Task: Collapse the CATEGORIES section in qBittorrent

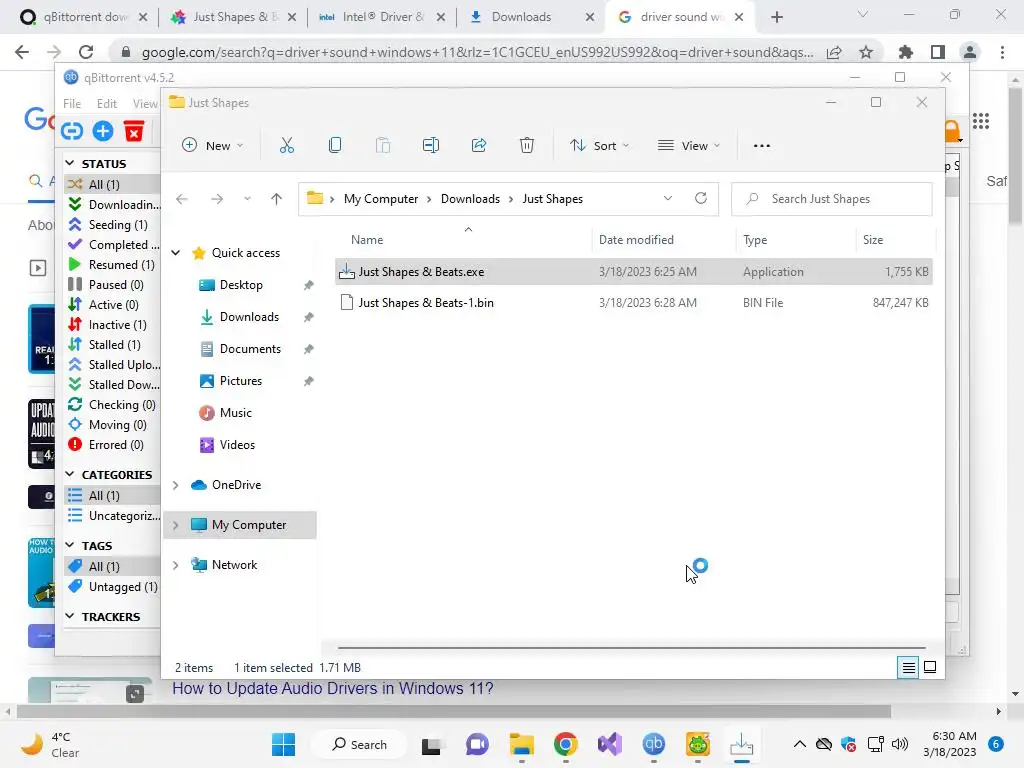Action: 70,474
